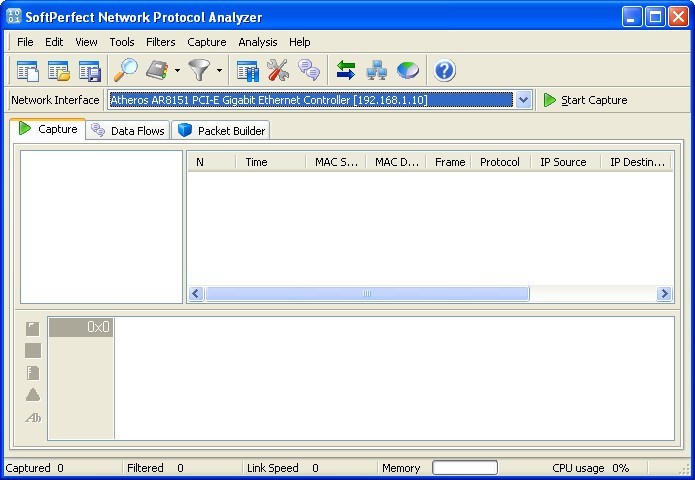Click the Start Capture button

coord(585,100)
